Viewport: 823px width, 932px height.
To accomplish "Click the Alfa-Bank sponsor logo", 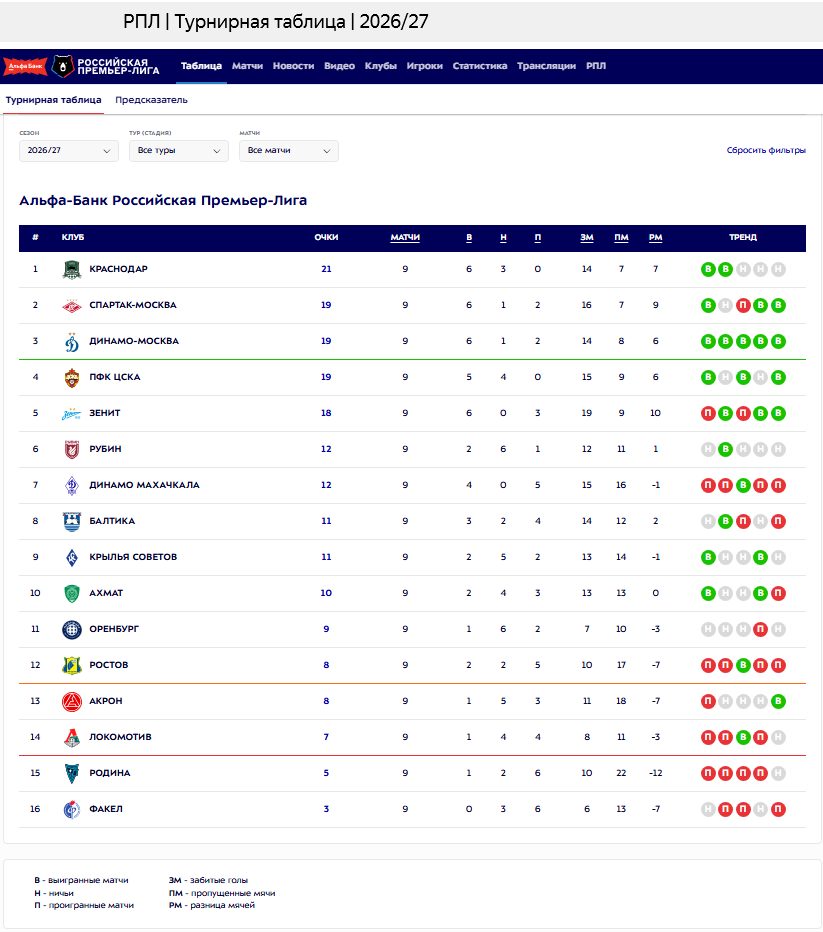I will pos(26,66).
